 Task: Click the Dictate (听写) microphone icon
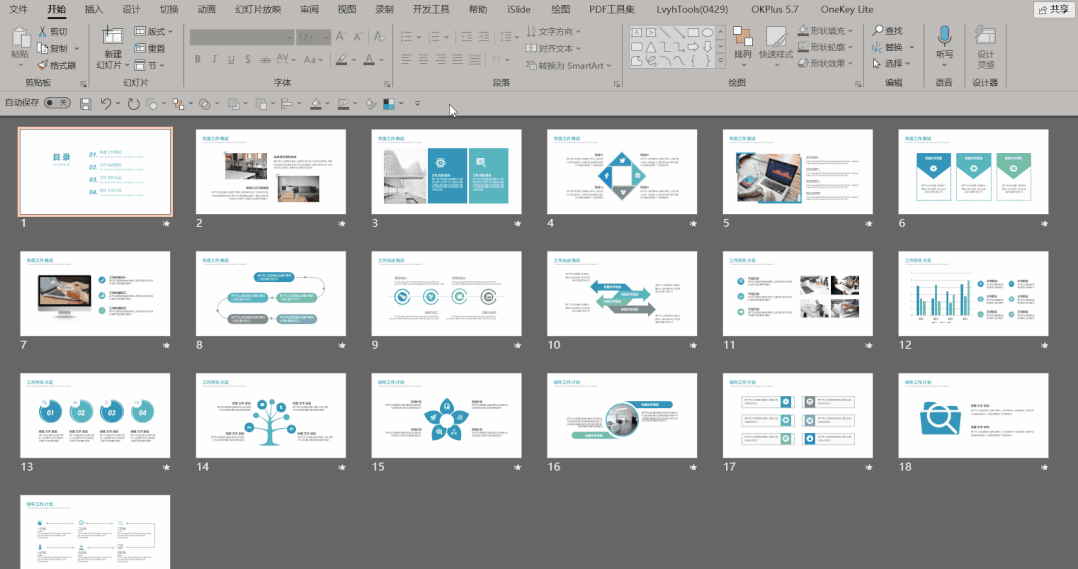tap(945, 36)
